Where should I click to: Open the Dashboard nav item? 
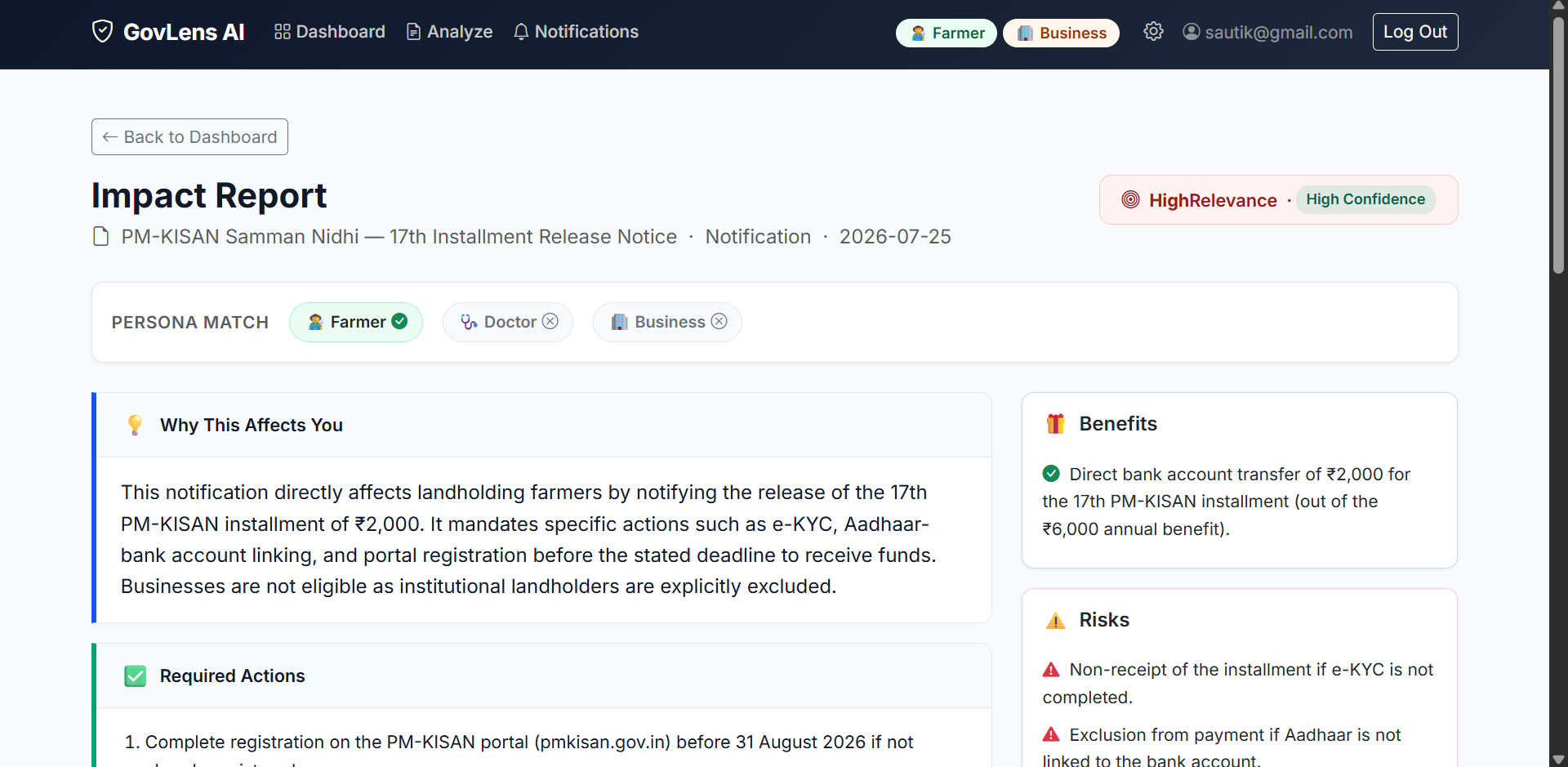point(330,32)
